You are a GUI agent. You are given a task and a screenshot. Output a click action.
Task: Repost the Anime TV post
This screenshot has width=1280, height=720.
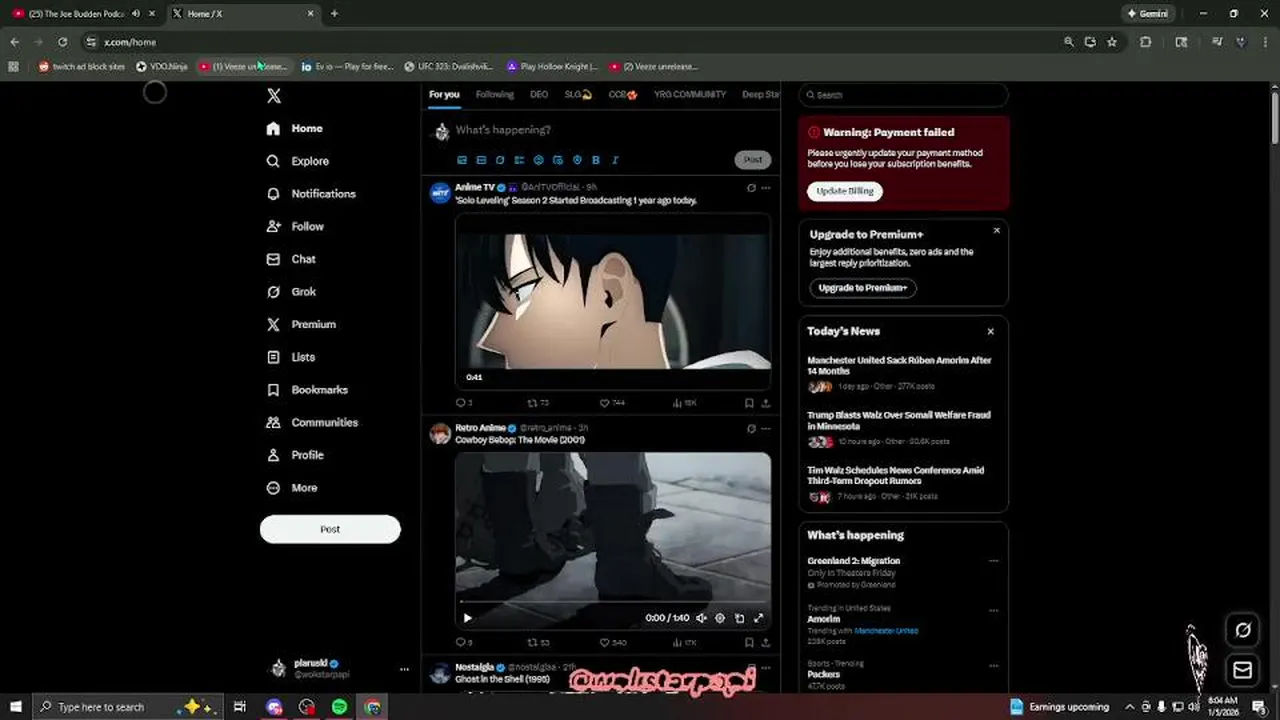click(x=538, y=403)
